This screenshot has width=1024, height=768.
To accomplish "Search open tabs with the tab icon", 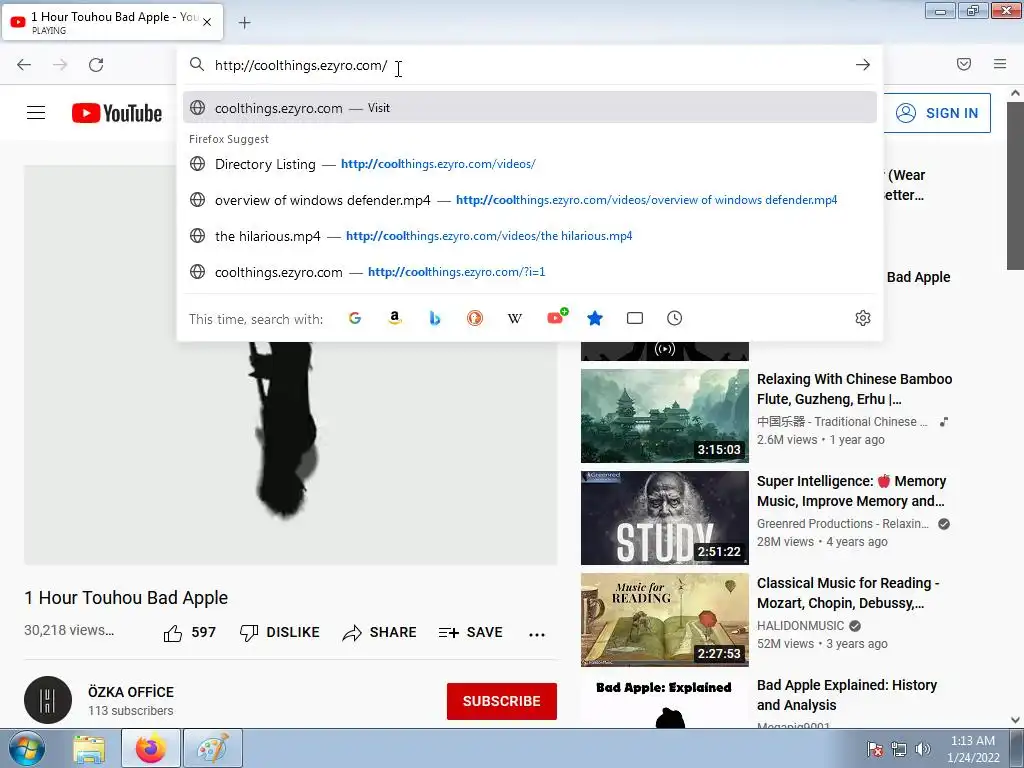I will [635, 318].
